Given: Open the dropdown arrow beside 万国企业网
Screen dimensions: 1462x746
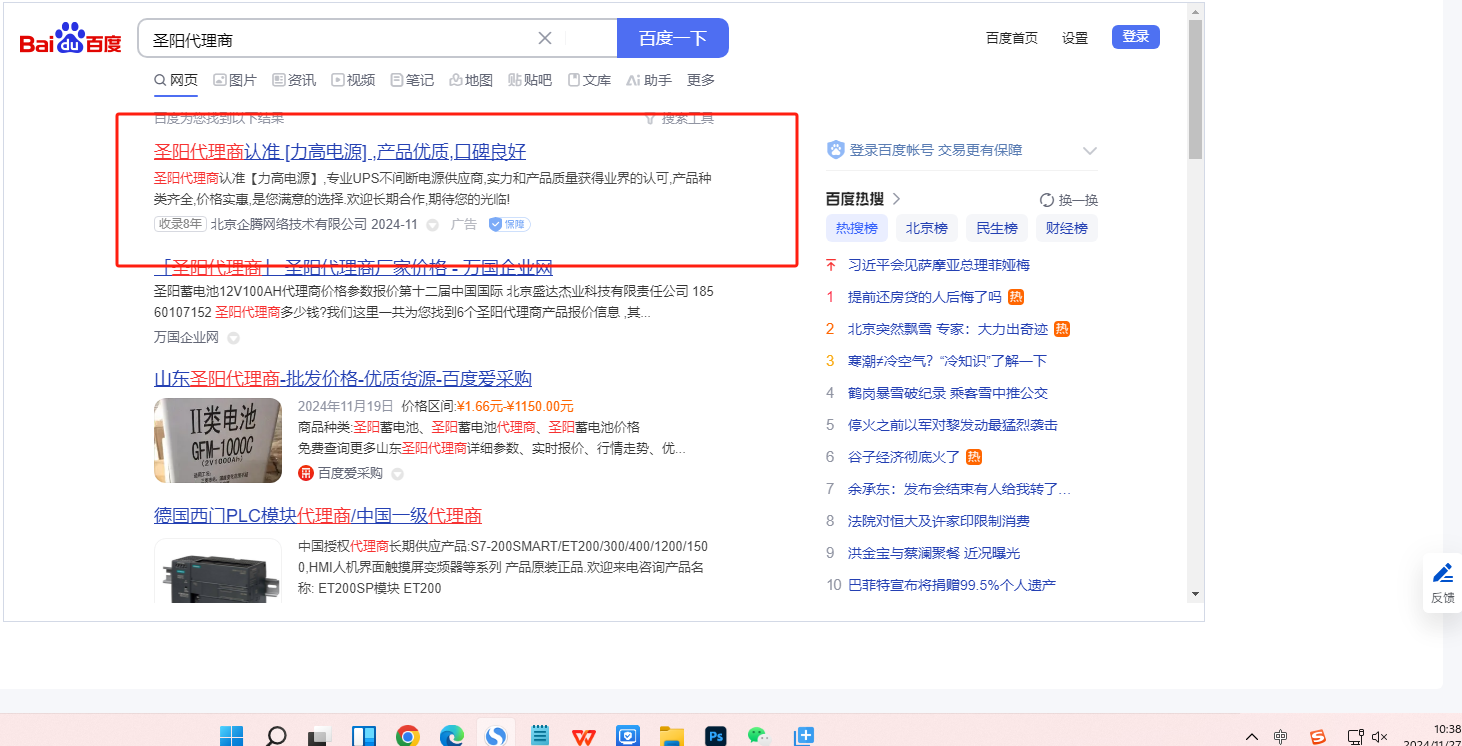Looking at the screenshot, I should click(233, 338).
